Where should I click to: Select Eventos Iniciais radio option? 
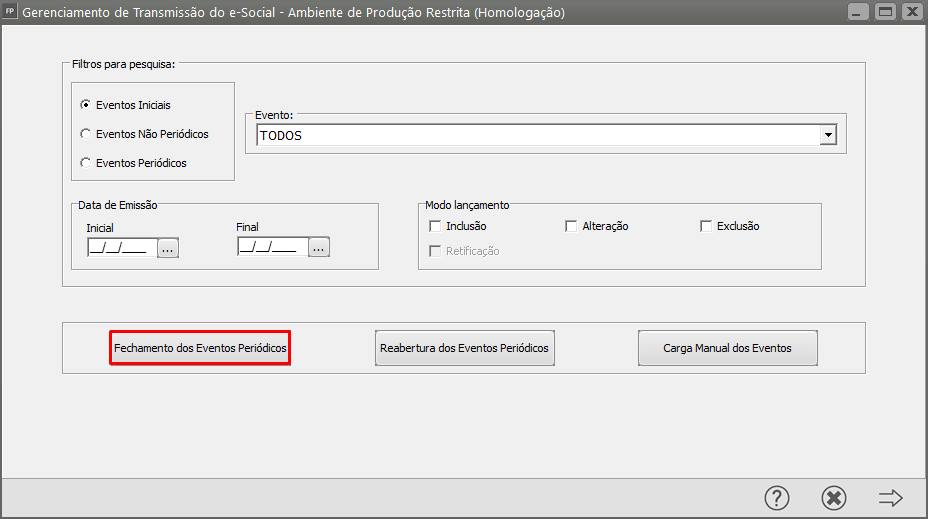point(86,105)
